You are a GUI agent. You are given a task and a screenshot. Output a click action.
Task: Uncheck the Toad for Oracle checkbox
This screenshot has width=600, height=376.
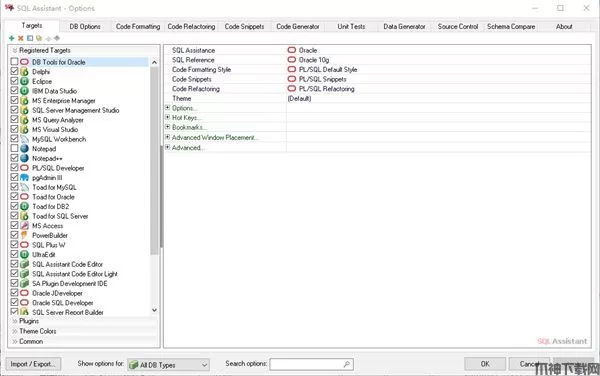[x=14, y=197]
